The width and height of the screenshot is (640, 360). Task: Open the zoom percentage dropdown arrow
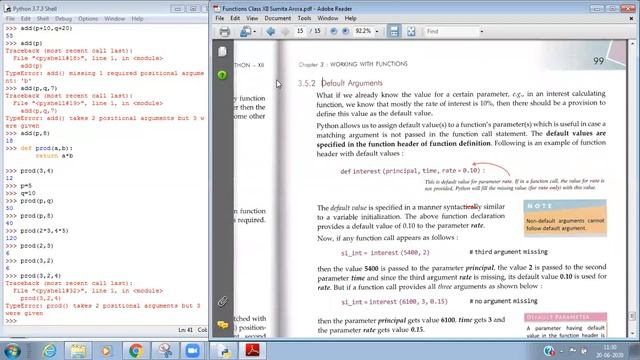377,31
